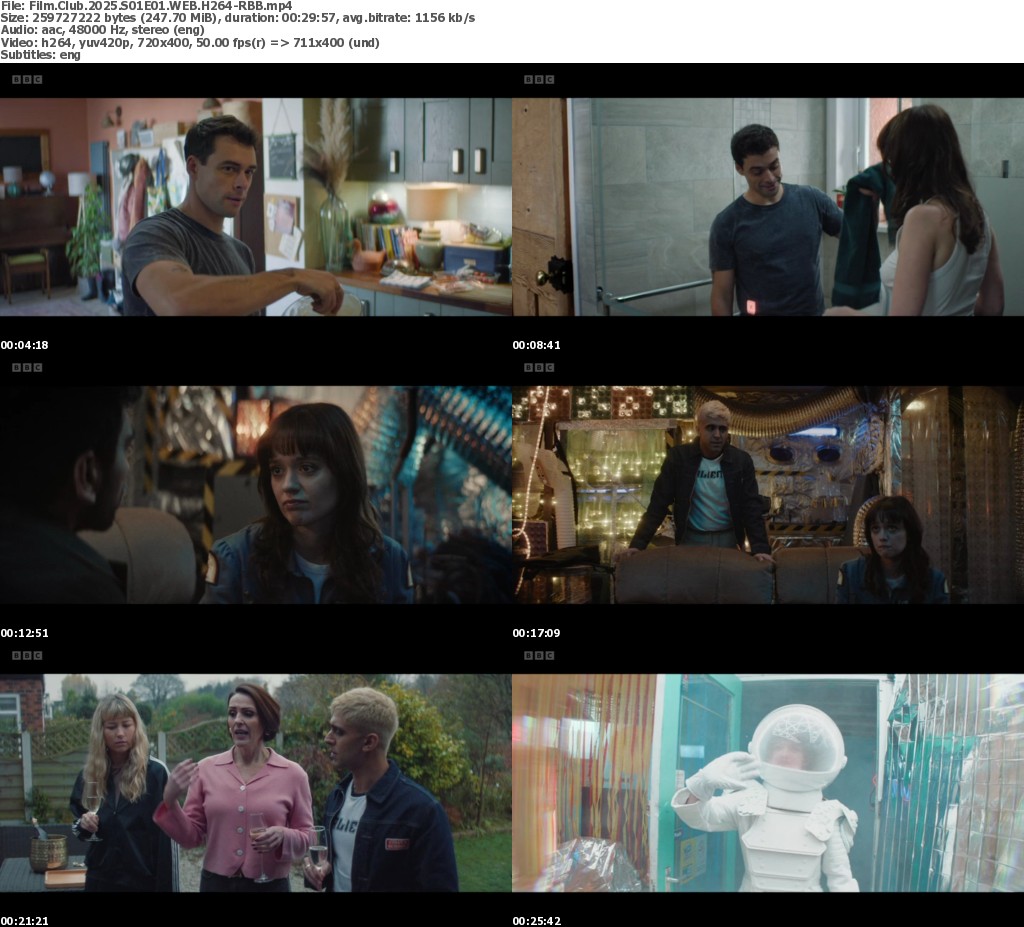Click the BBC logo above the garden scene
The width and height of the screenshot is (1024, 927).
tap(26, 655)
